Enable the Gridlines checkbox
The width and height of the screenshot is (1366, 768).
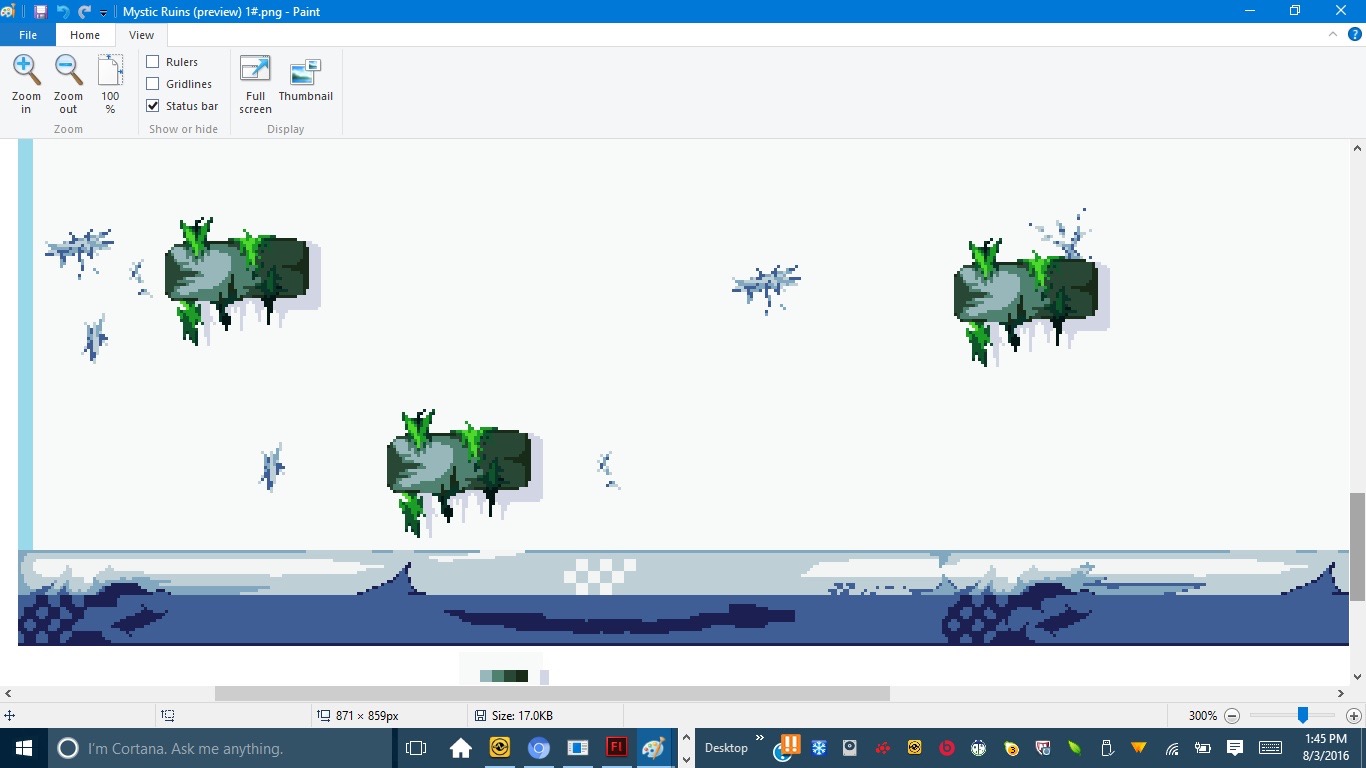153,84
